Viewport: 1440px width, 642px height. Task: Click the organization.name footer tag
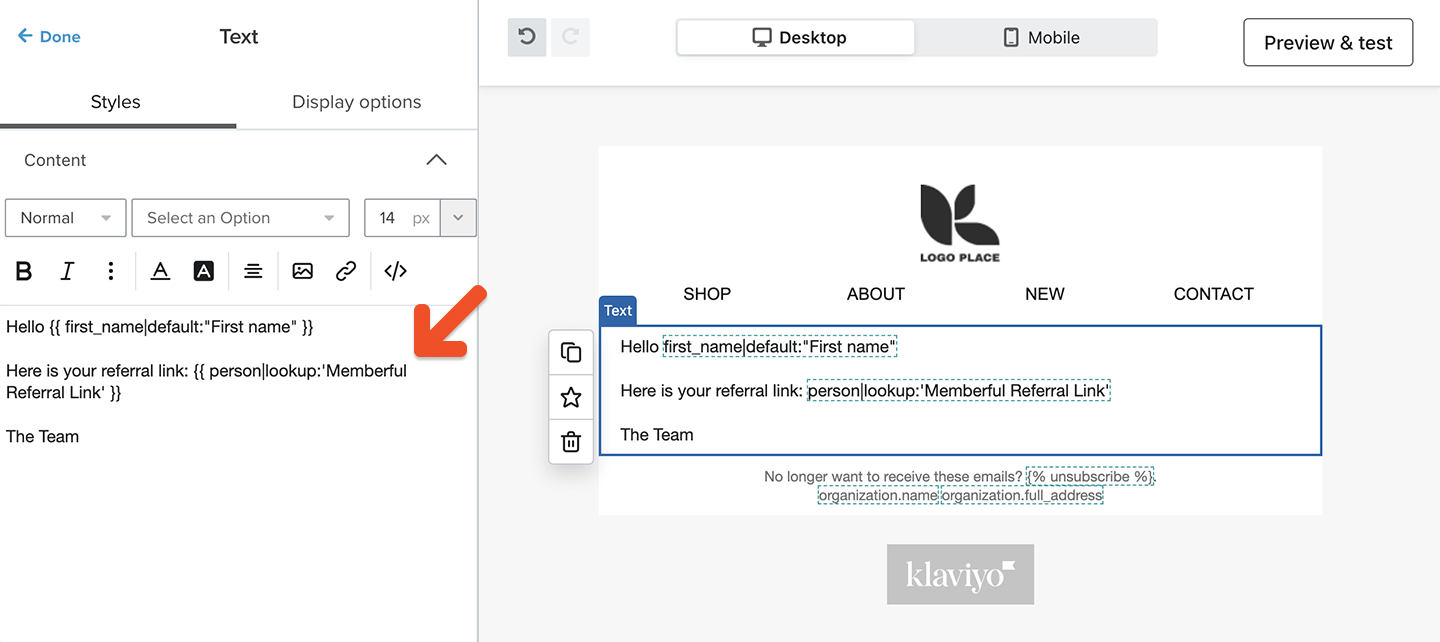click(x=878, y=495)
